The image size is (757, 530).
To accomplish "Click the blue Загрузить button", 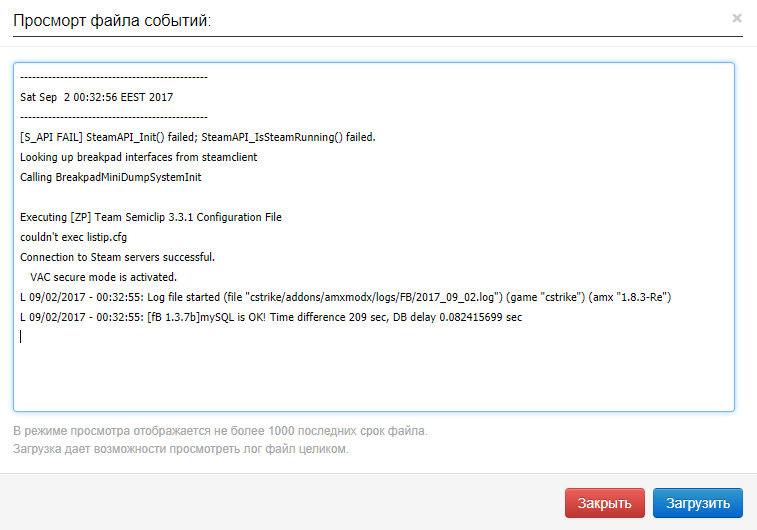I will [698, 503].
